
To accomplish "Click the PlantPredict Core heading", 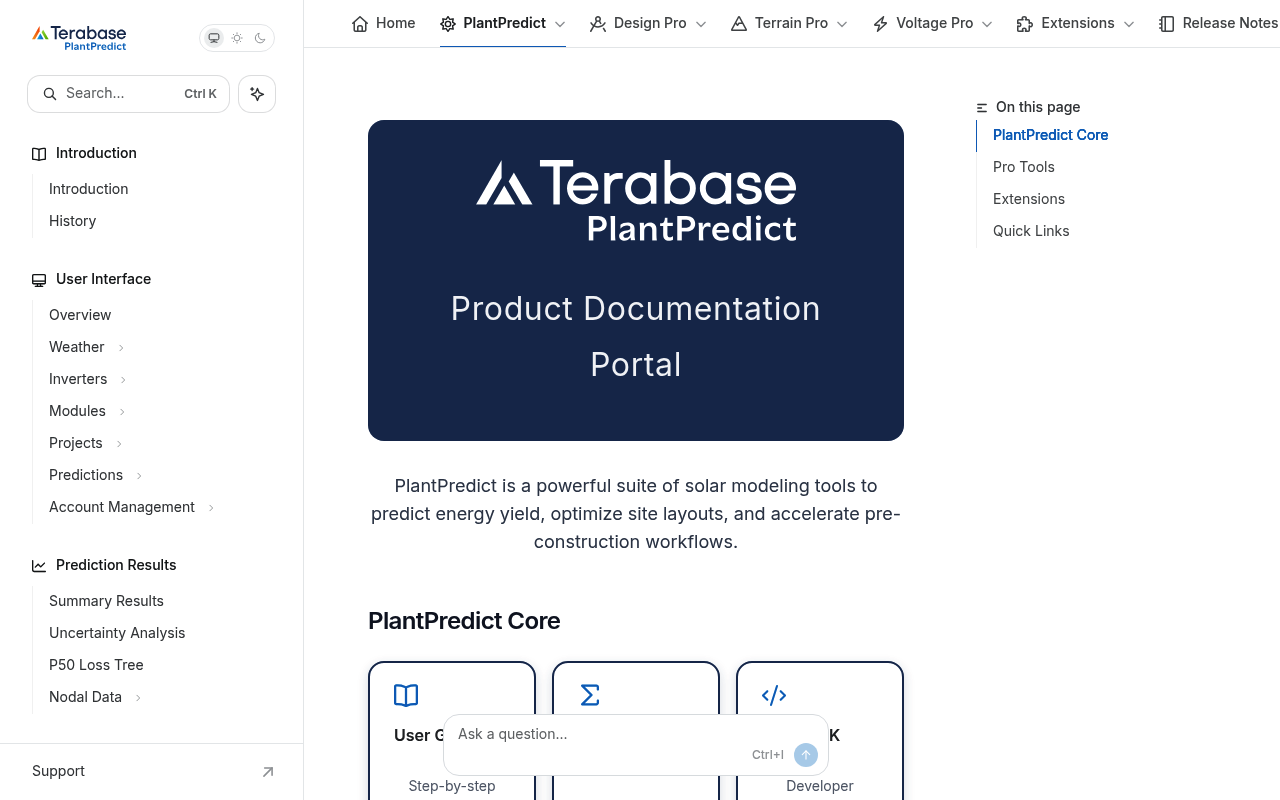I will (x=464, y=621).
